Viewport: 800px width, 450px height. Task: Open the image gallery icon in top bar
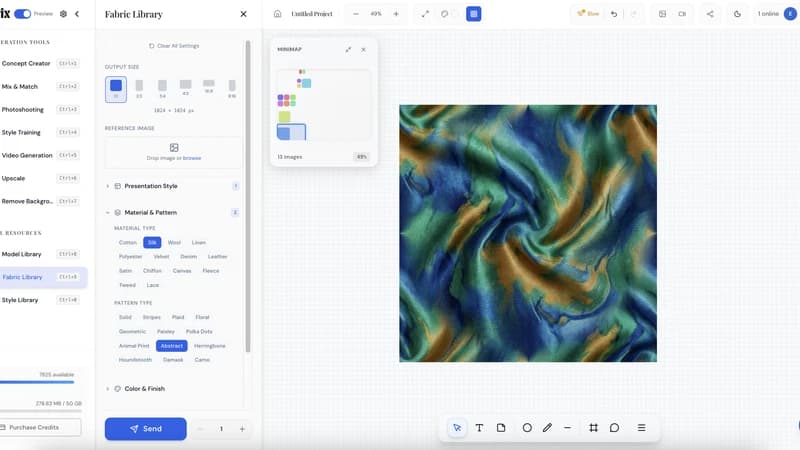click(662, 14)
